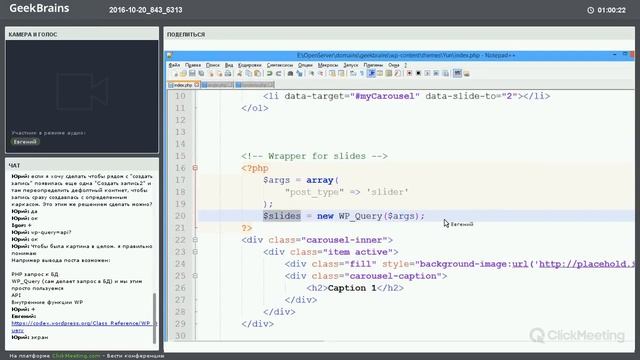This screenshot has height=360, width=640.
Task: Click the Cut scissors icon
Action: click(x=240, y=73)
